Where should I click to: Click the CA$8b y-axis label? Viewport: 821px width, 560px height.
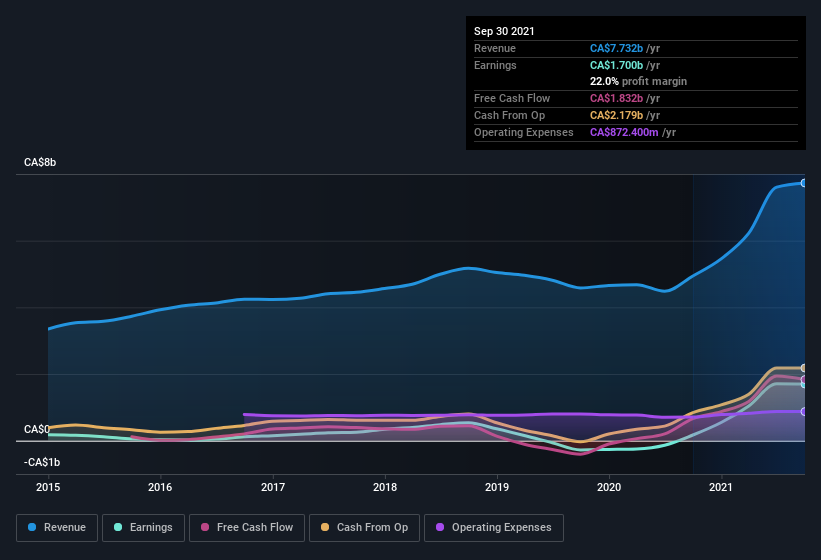tap(40, 162)
